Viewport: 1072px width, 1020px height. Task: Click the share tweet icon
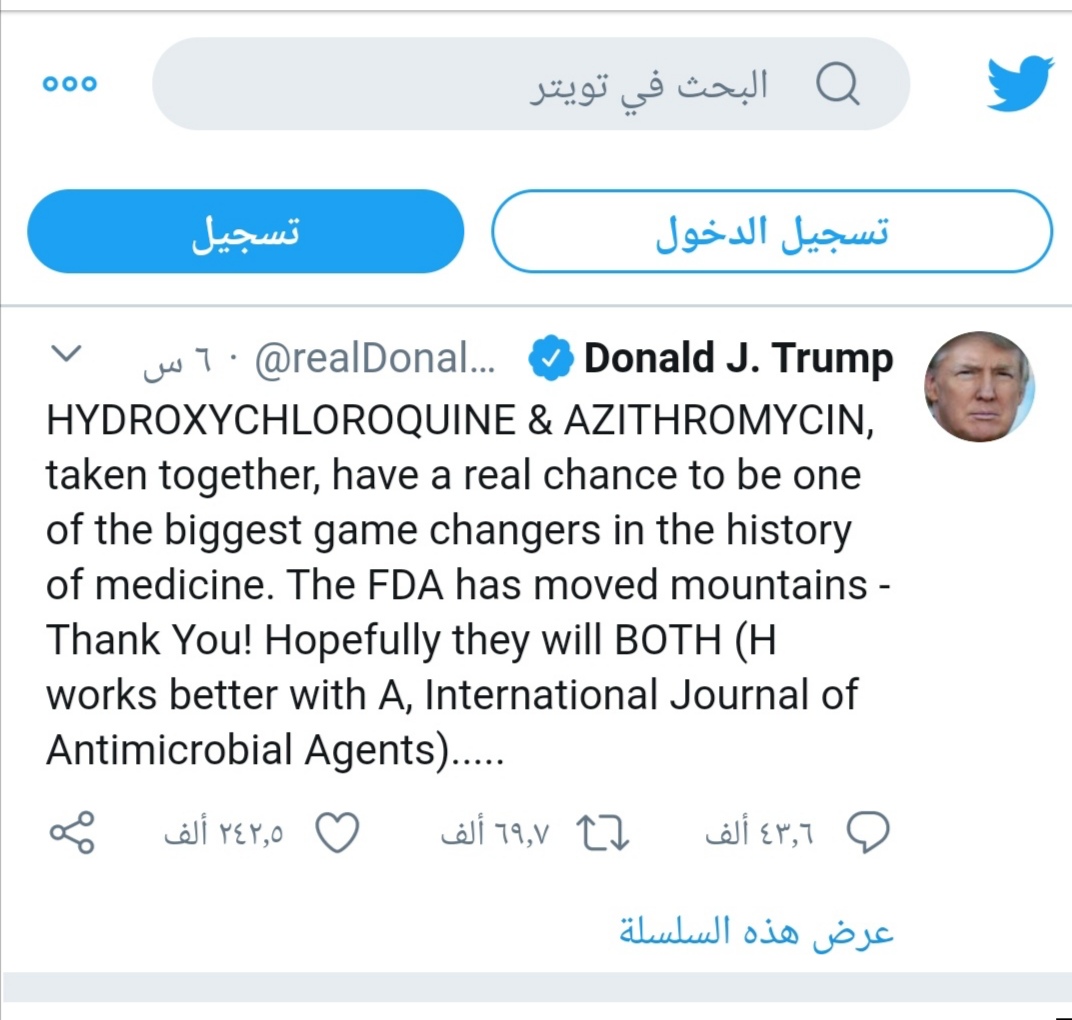[72, 833]
